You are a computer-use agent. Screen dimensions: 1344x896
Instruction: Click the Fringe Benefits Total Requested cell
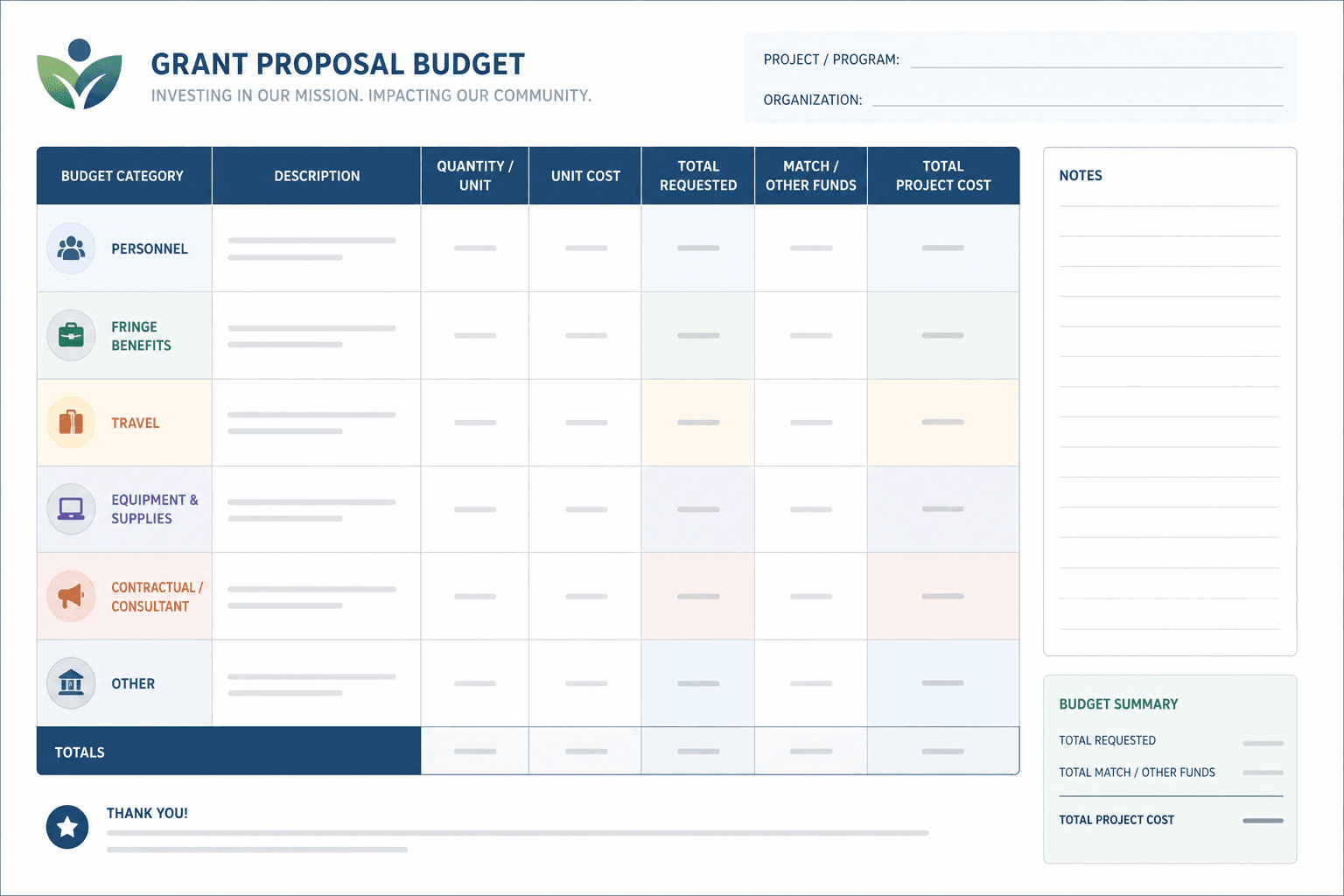pyautogui.click(x=698, y=335)
